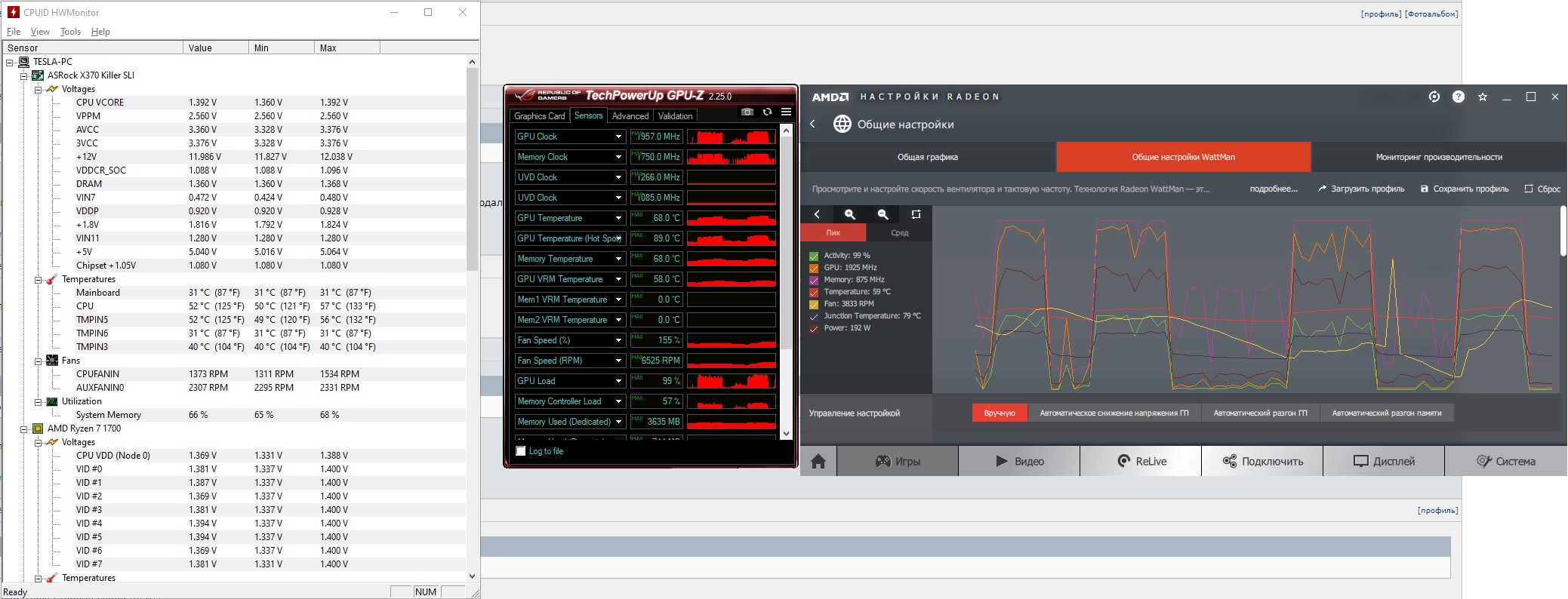This screenshot has width=1568, height=599.
Task: Click the подробнее... link
Action: (1274, 189)
